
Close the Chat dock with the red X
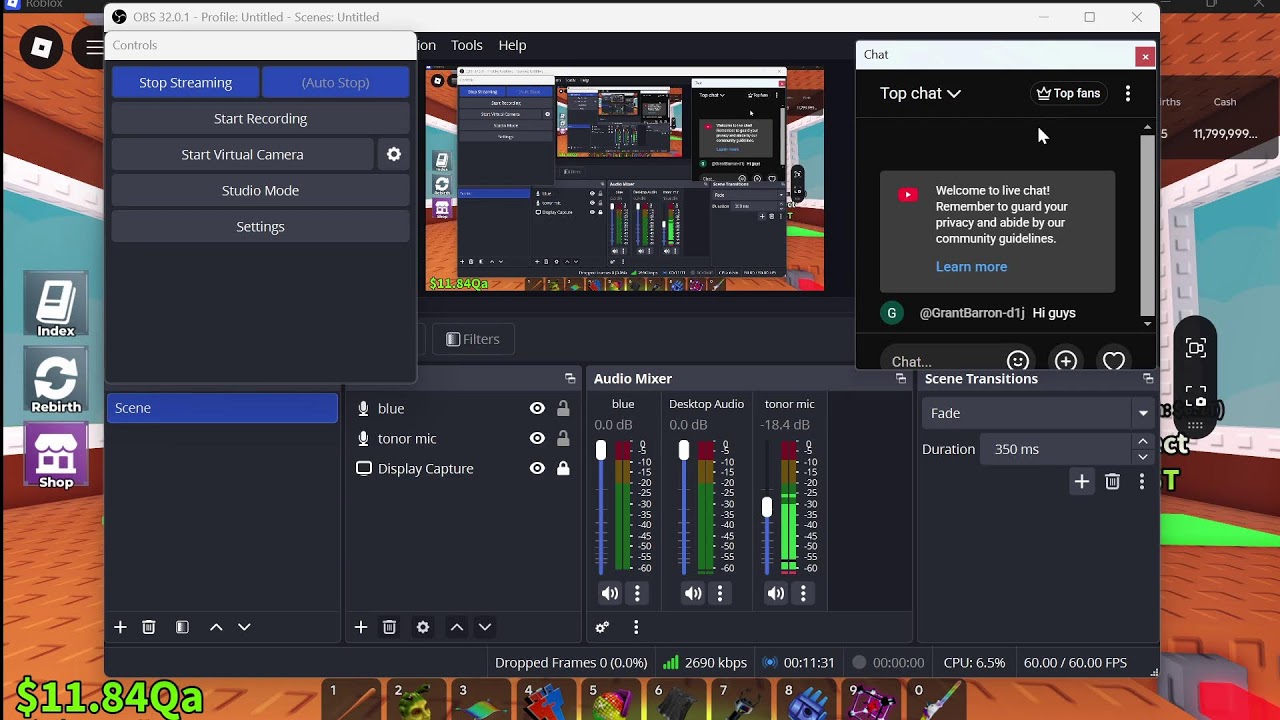1145,56
